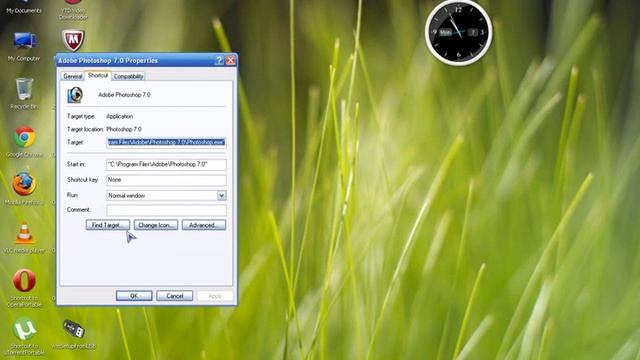Select the Opera Portable shortcut icon
This screenshot has height=360, width=640.
(24, 287)
